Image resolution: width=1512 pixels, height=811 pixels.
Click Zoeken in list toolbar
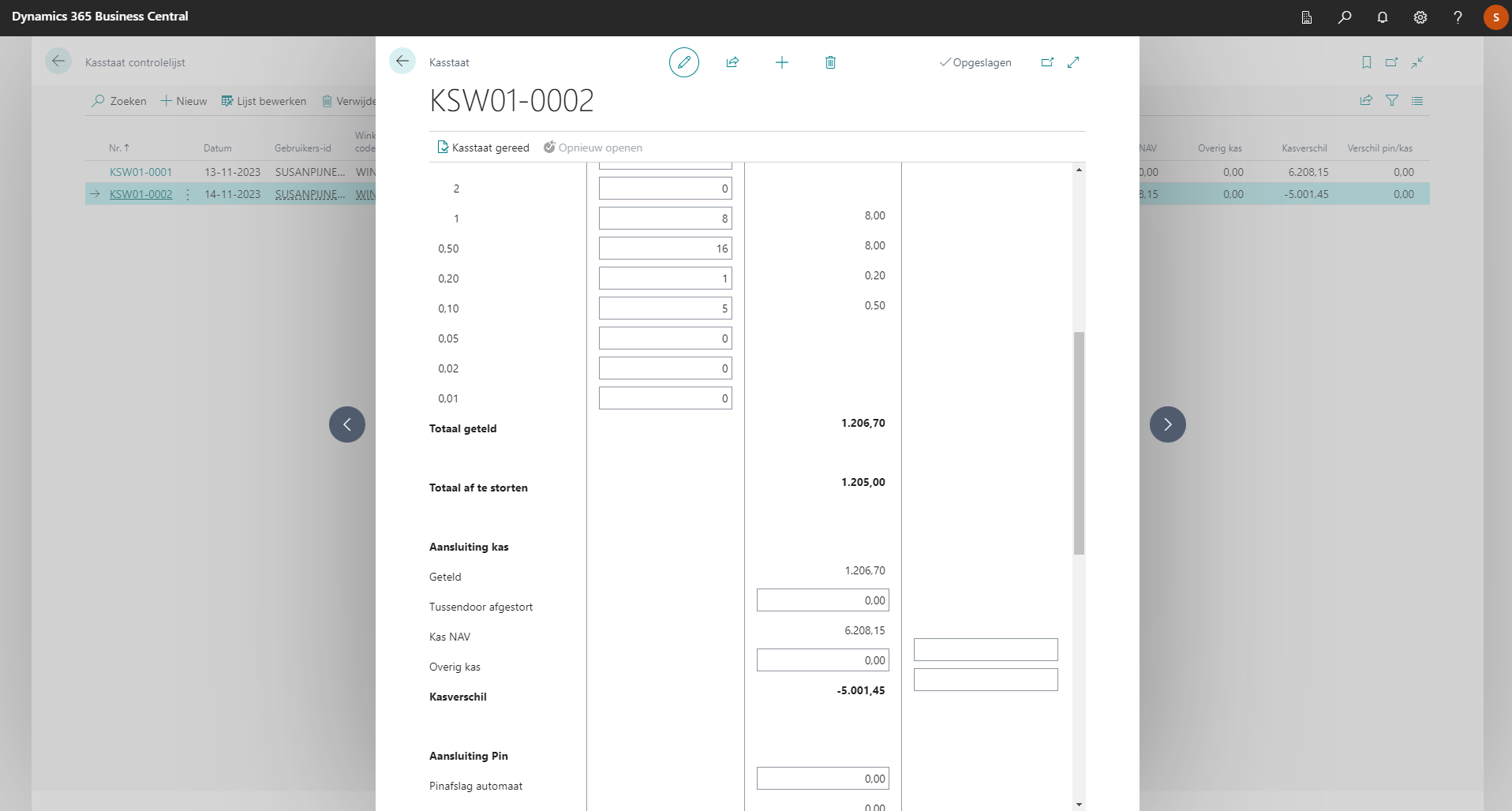(x=119, y=101)
